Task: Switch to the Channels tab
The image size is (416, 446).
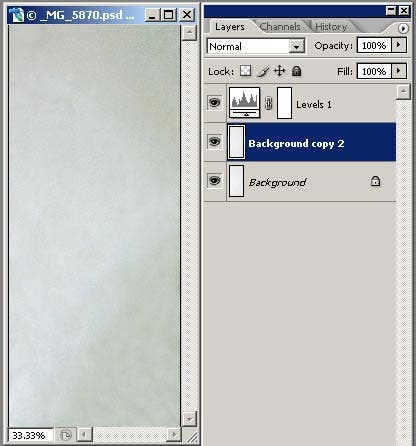Action: [x=280, y=27]
